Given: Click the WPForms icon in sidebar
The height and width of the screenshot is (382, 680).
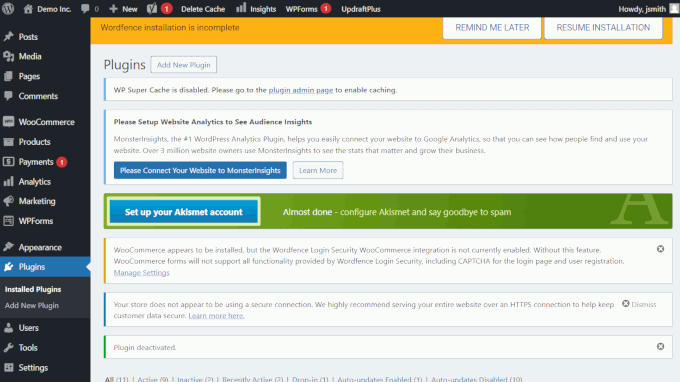Looking at the screenshot, I should [9, 221].
